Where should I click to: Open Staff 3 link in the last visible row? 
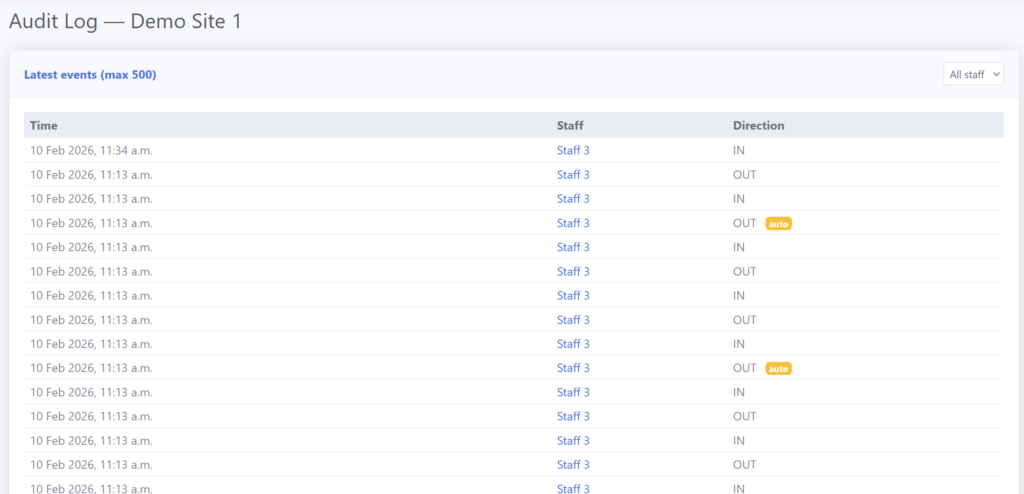573,488
